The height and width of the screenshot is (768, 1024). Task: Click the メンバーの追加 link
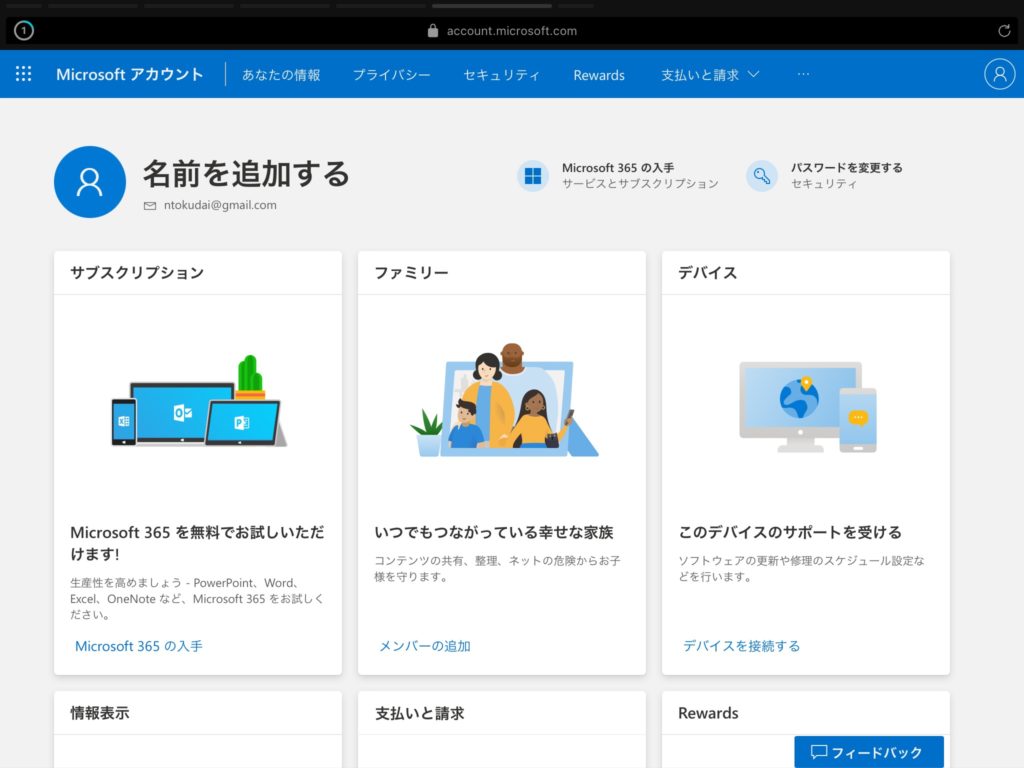point(425,646)
